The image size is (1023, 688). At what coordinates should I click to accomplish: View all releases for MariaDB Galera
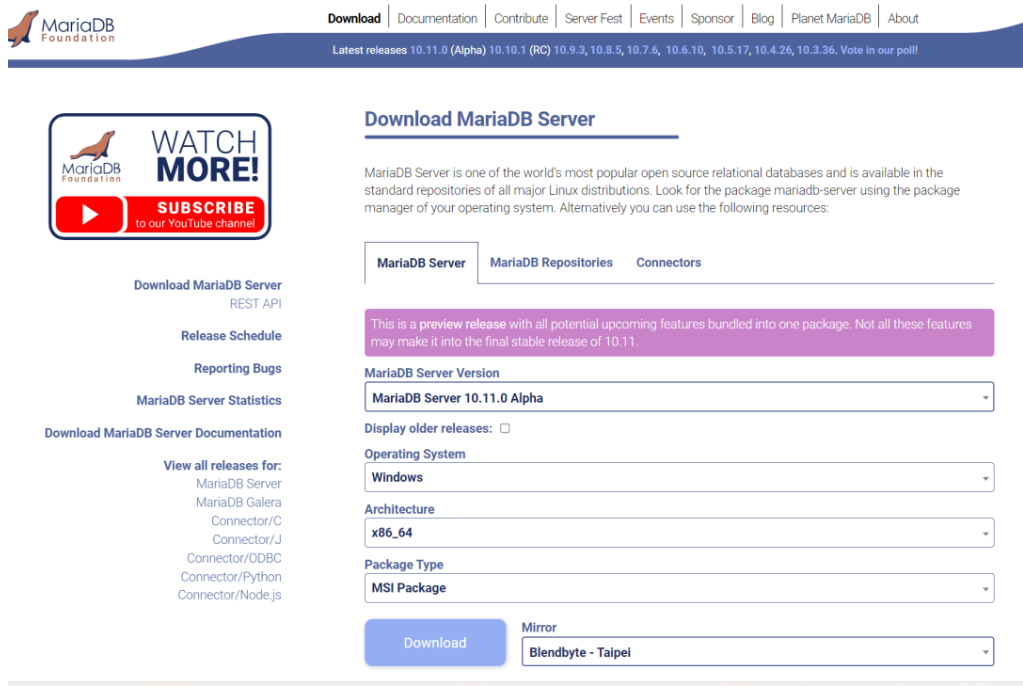(x=239, y=502)
